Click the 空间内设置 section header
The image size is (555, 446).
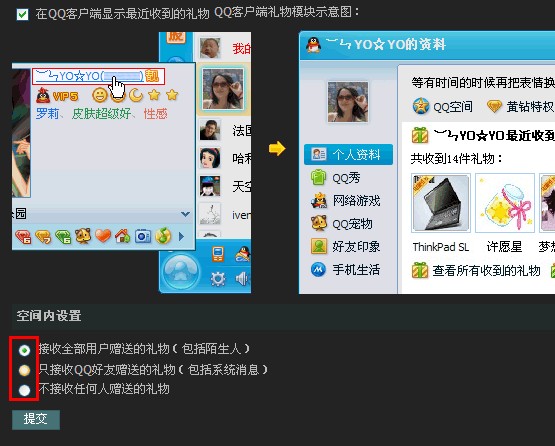point(49,316)
